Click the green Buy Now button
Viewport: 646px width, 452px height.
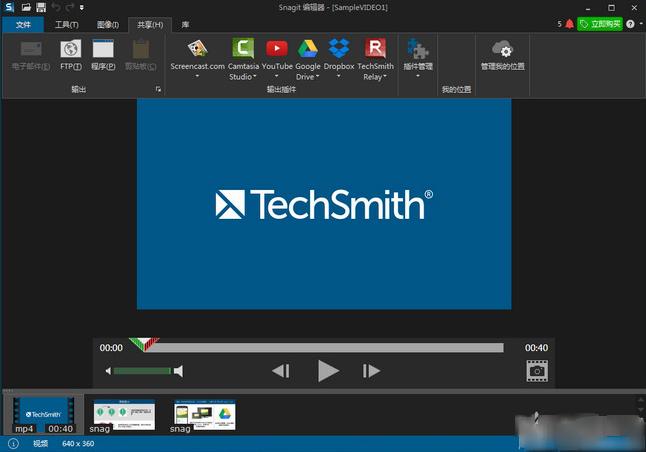[x=599, y=23]
